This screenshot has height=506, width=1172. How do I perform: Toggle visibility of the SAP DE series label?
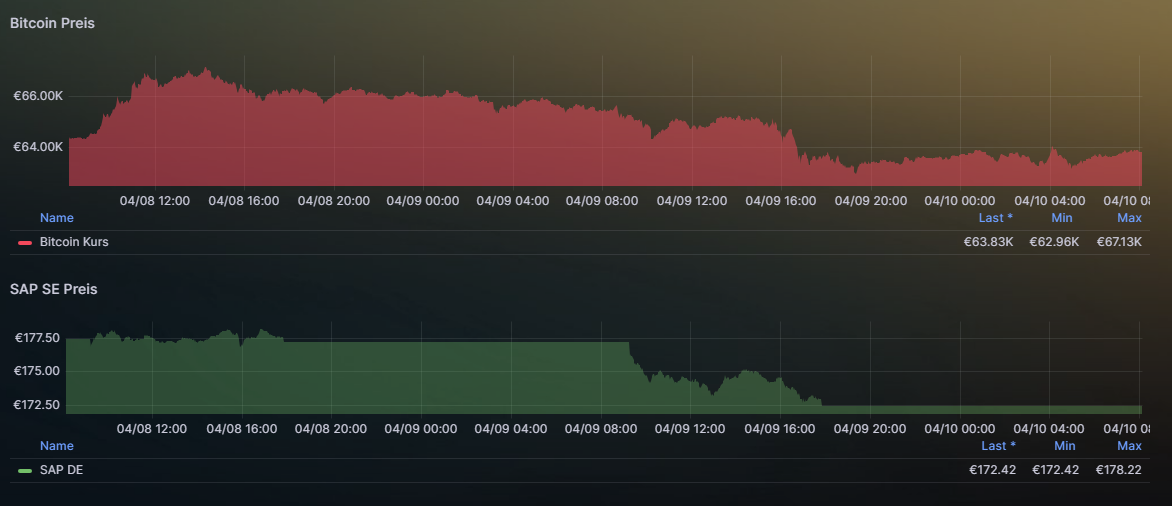point(61,470)
